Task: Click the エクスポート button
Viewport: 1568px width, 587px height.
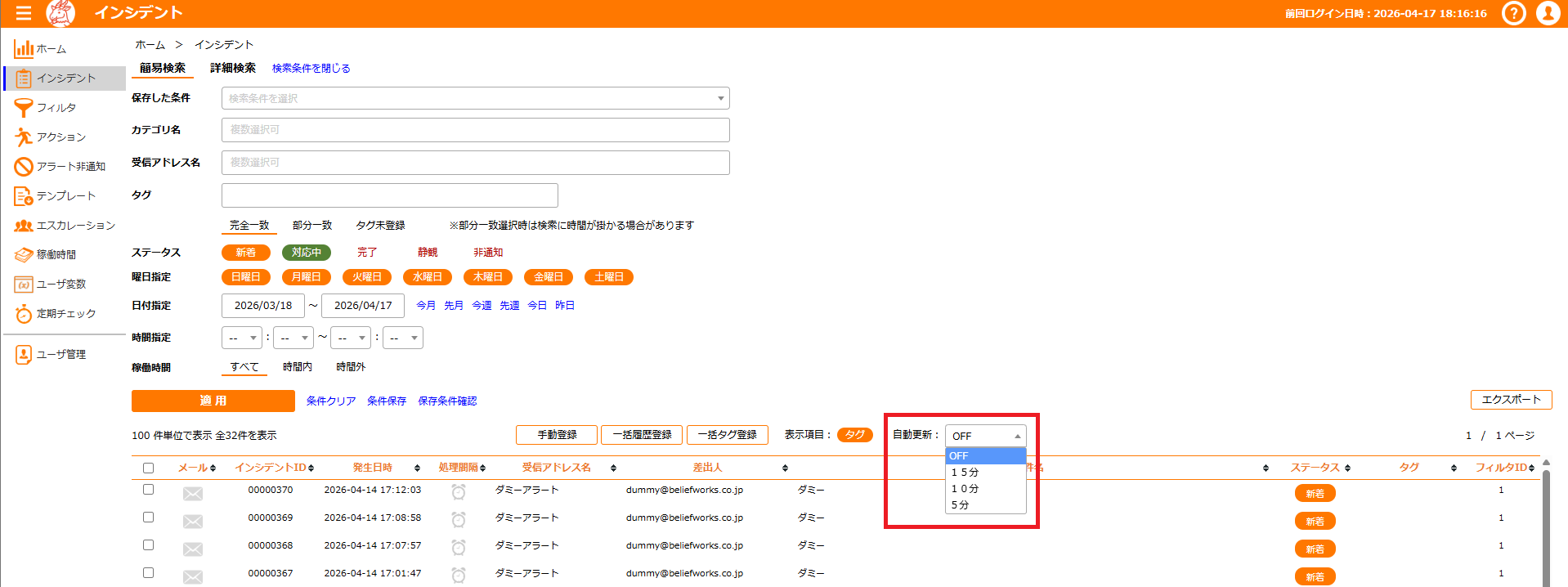Action: click(1511, 400)
